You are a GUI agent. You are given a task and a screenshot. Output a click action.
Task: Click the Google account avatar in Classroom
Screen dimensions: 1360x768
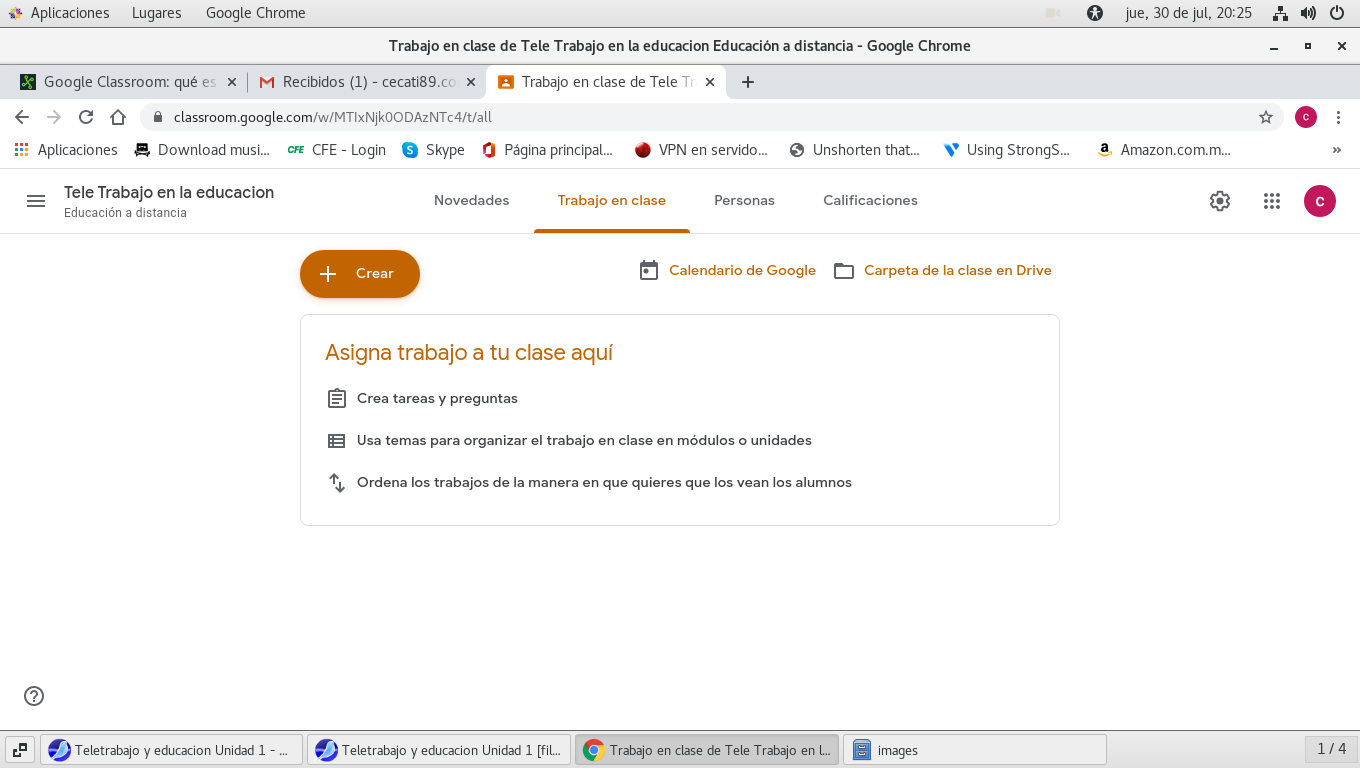click(1320, 201)
